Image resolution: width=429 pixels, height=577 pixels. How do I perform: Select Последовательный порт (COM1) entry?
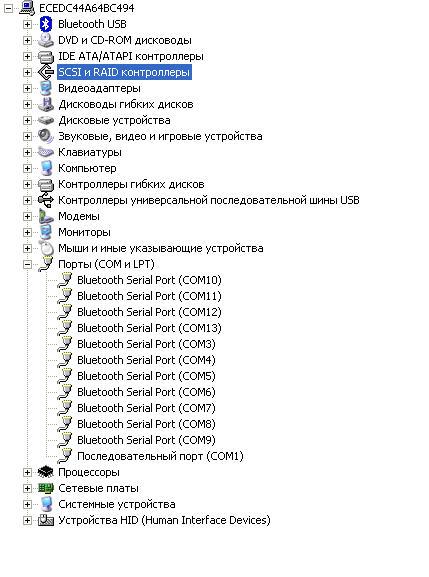(160, 456)
